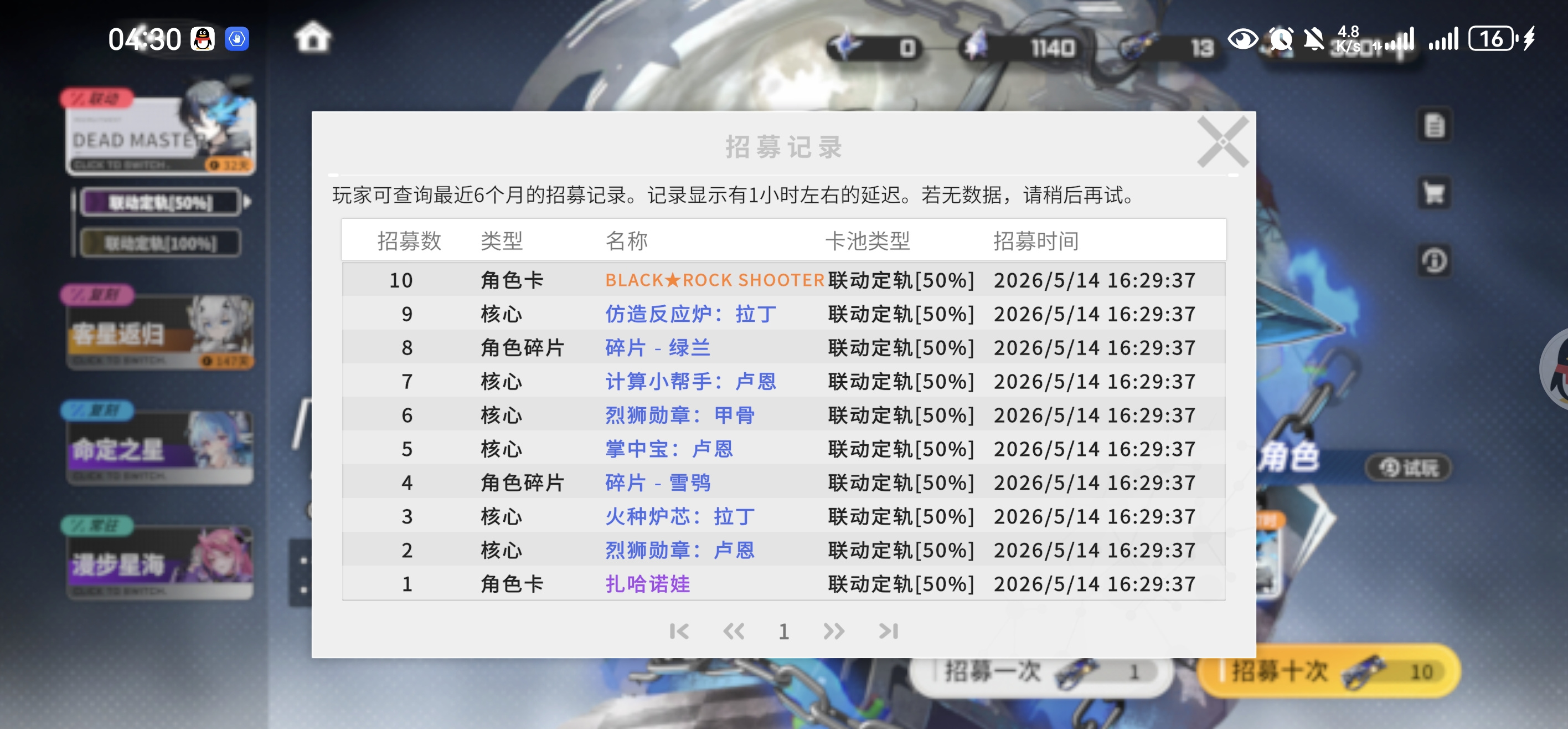Select the 碎片 - 绿兰 record name

[658, 348]
